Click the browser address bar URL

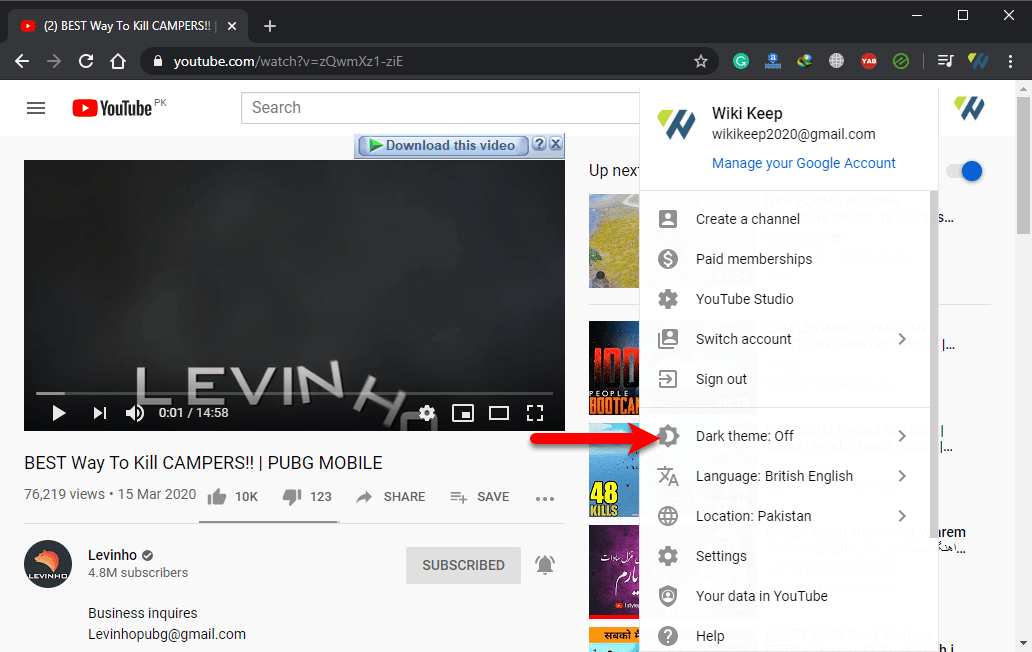(288, 61)
